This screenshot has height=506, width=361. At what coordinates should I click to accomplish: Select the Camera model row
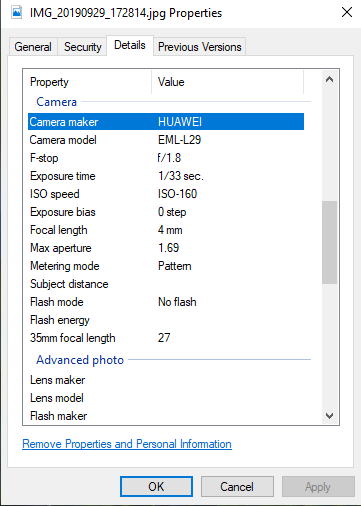point(166,140)
